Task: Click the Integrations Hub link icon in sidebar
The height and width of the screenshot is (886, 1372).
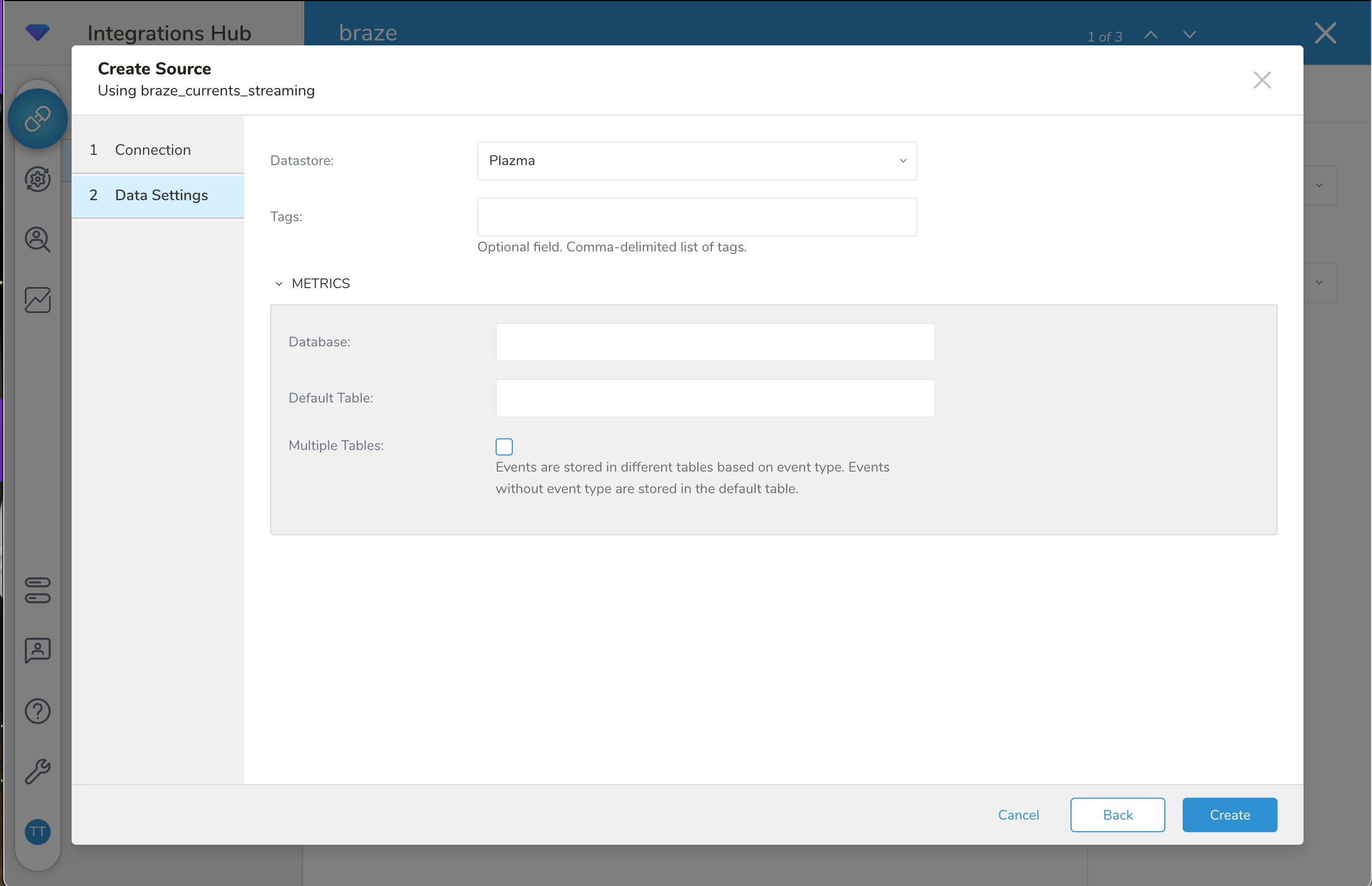Action: coord(37,119)
